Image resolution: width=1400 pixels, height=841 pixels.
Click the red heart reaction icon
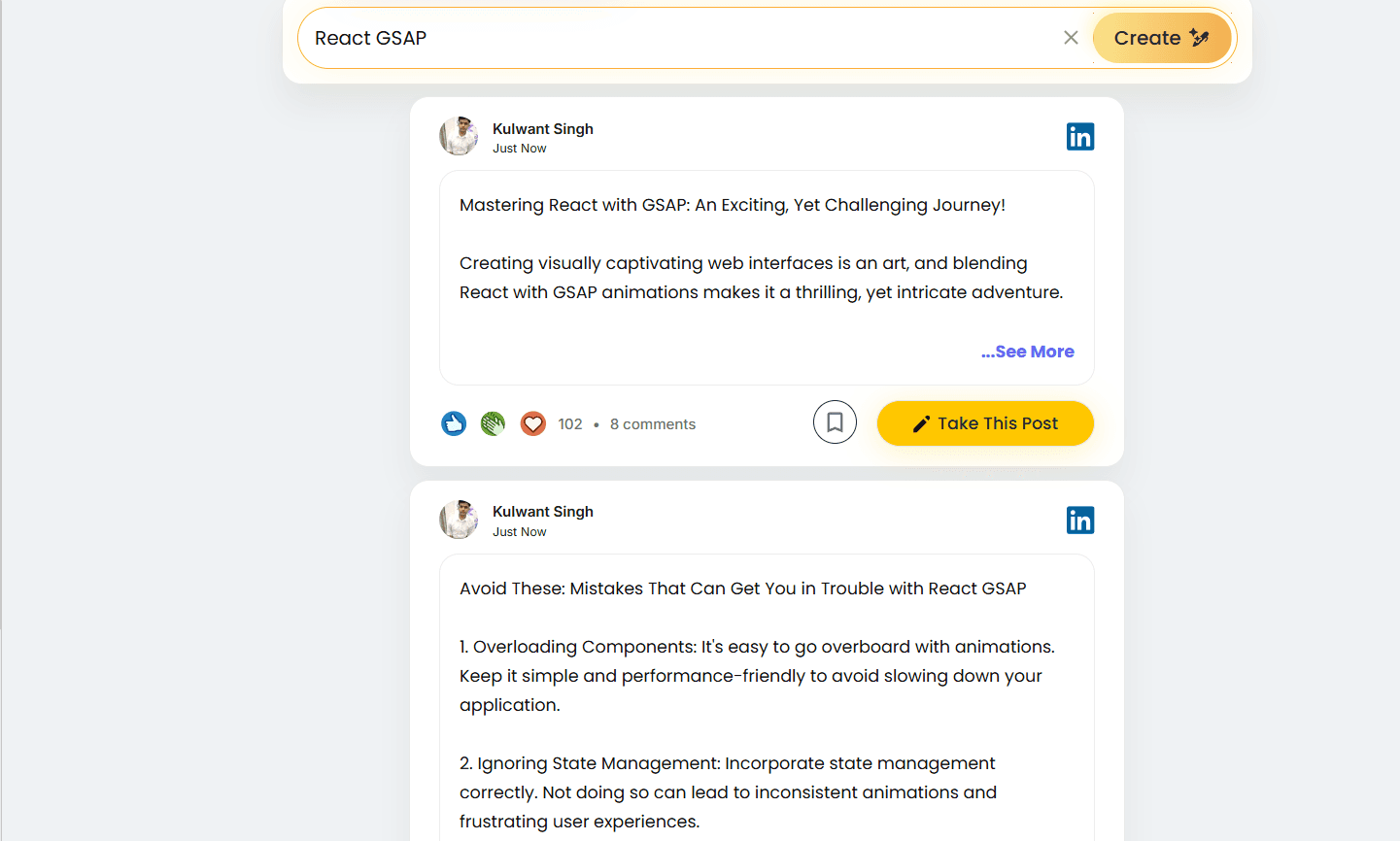[x=533, y=423]
